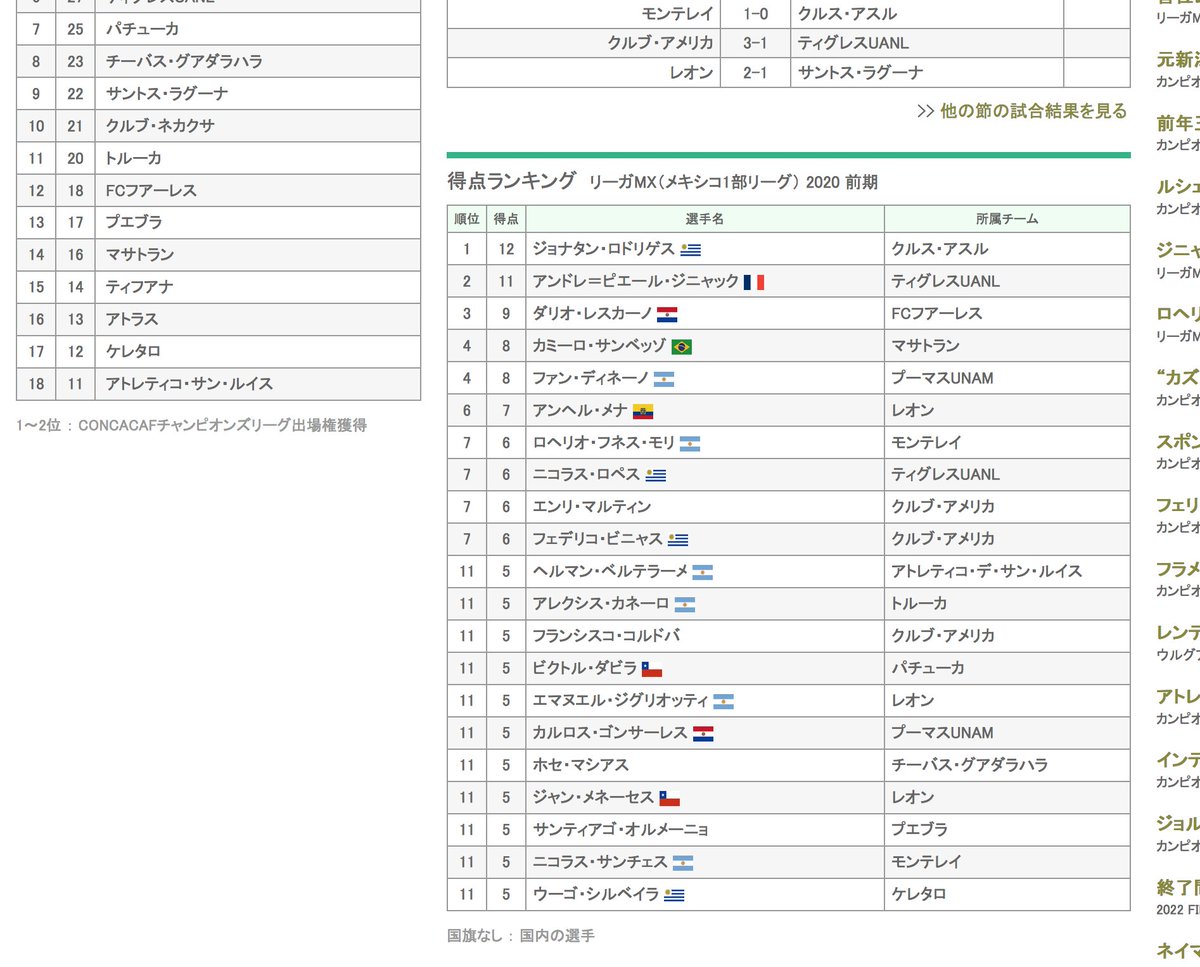Click Argentina flag beside ロヘリオ・フネス・モリ
The width and height of the screenshot is (1200, 967).
(689, 443)
